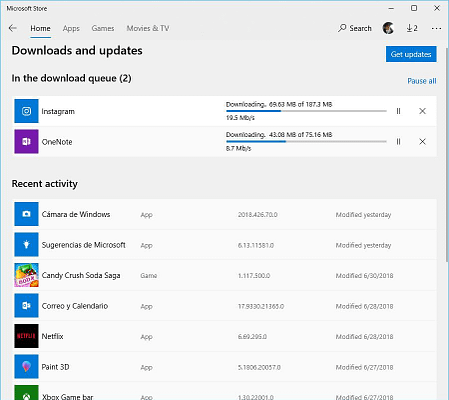Screen dimensions: 449x400
Task: Click version 2018.426.70.0 text
Action: pyautogui.click(x=258, y=215)
